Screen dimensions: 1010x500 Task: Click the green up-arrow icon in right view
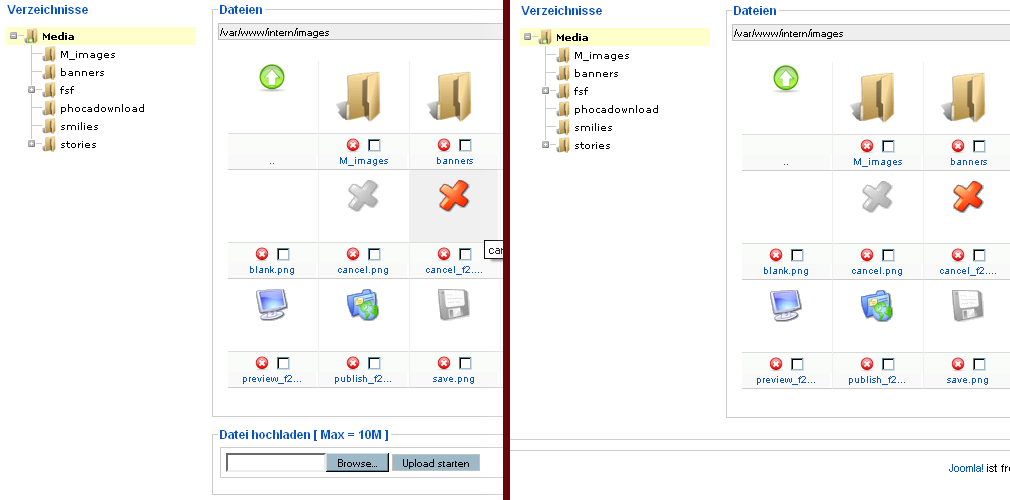pyautogui.click(x=786, y=78)
